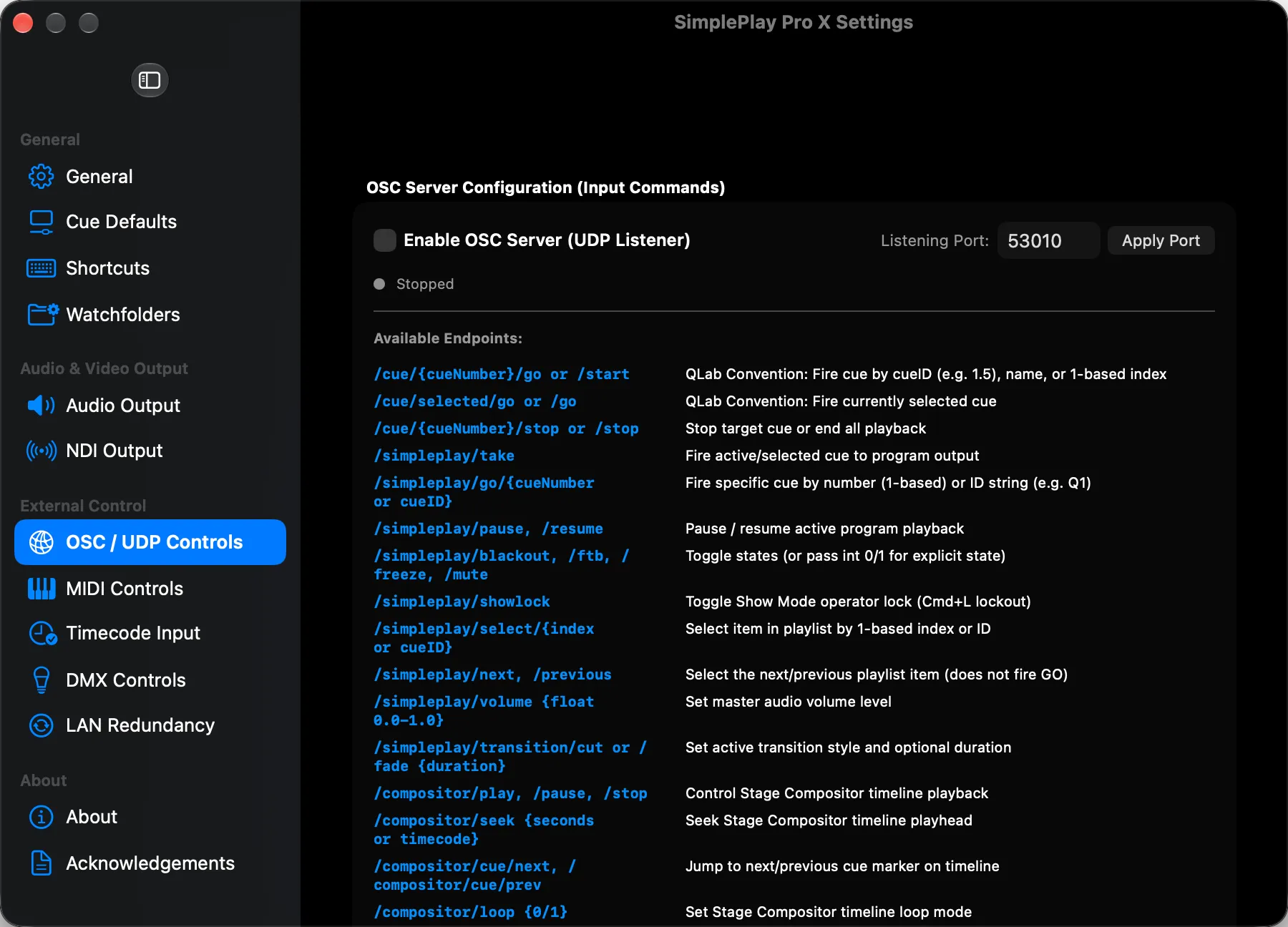Screen dimensions: 1288x927
Task: Click the 'Stop target cue or end all playback' text
Action: 806,428
